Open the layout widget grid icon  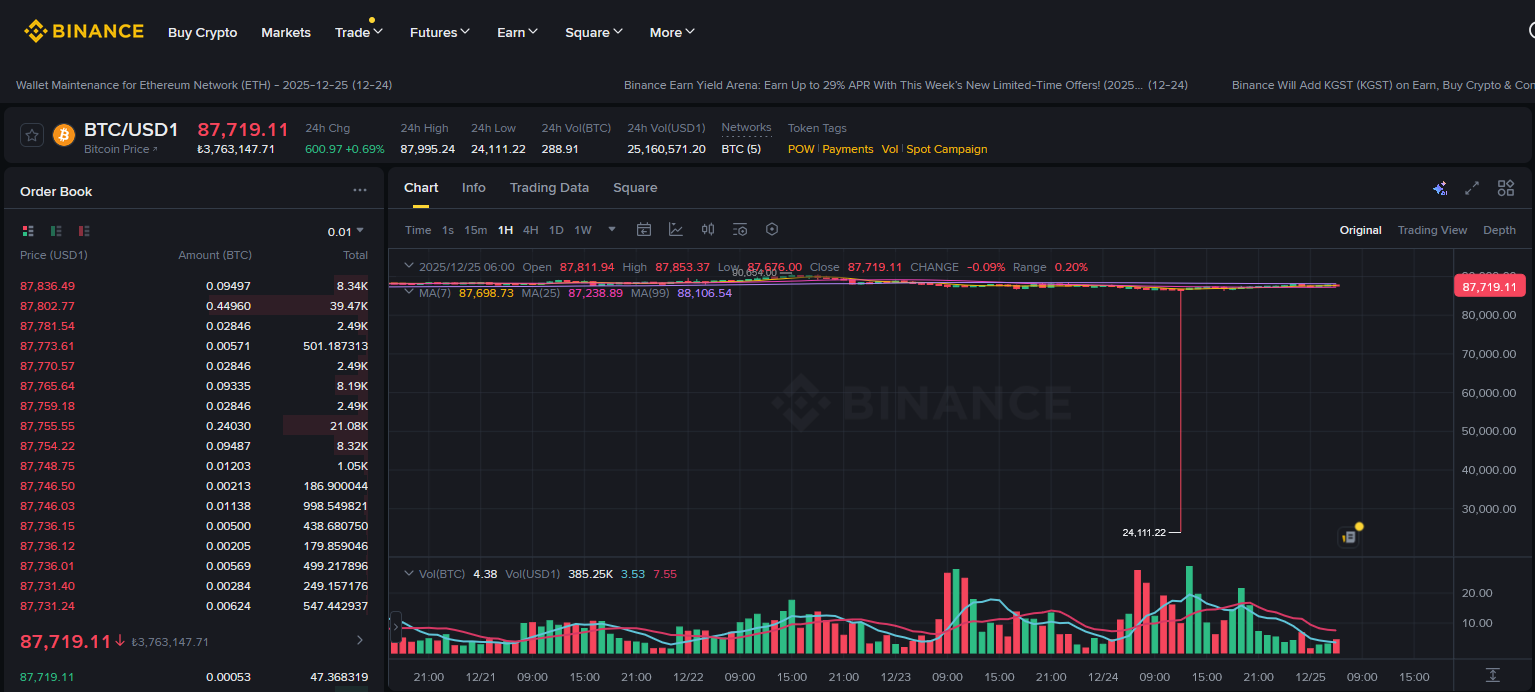tap(1505, 187)
